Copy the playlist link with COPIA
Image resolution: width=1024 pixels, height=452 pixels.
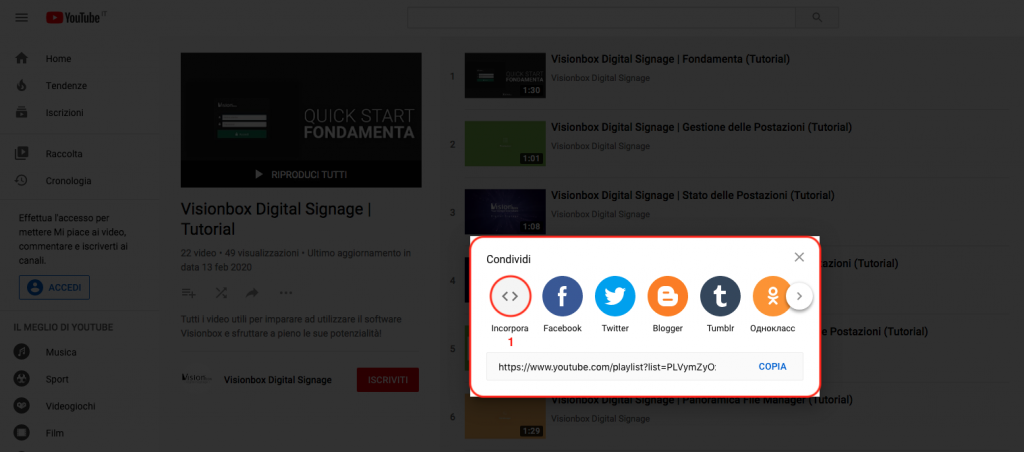click(x=772, y=366)
